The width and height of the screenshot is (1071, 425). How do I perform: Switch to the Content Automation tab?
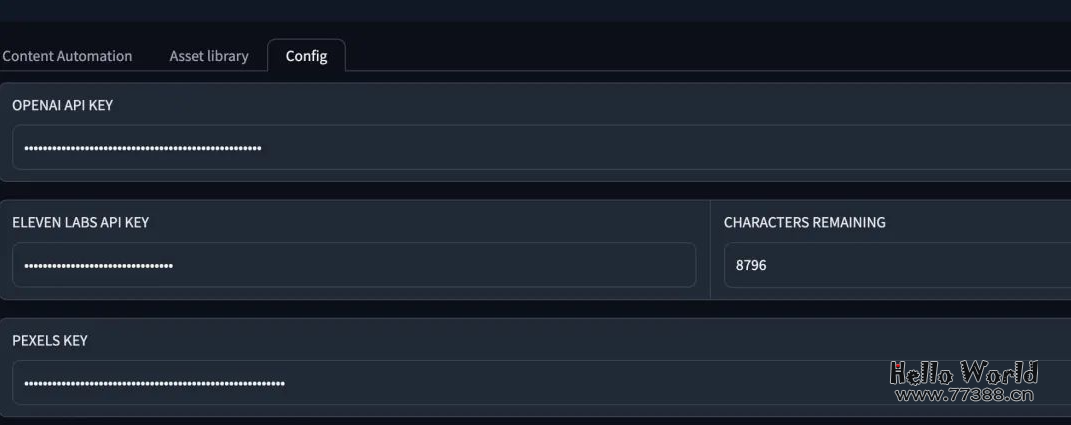click(x=67, y=56)
